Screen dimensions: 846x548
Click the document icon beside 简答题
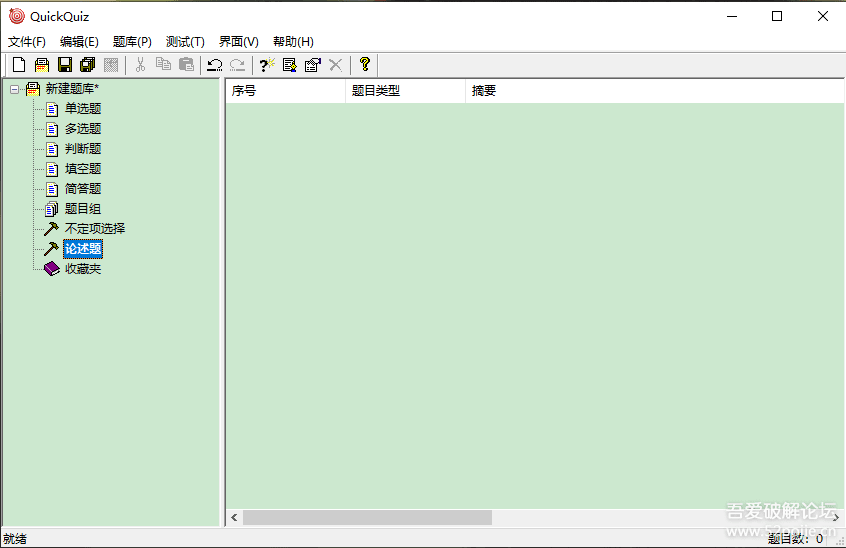tap(52, 189)
